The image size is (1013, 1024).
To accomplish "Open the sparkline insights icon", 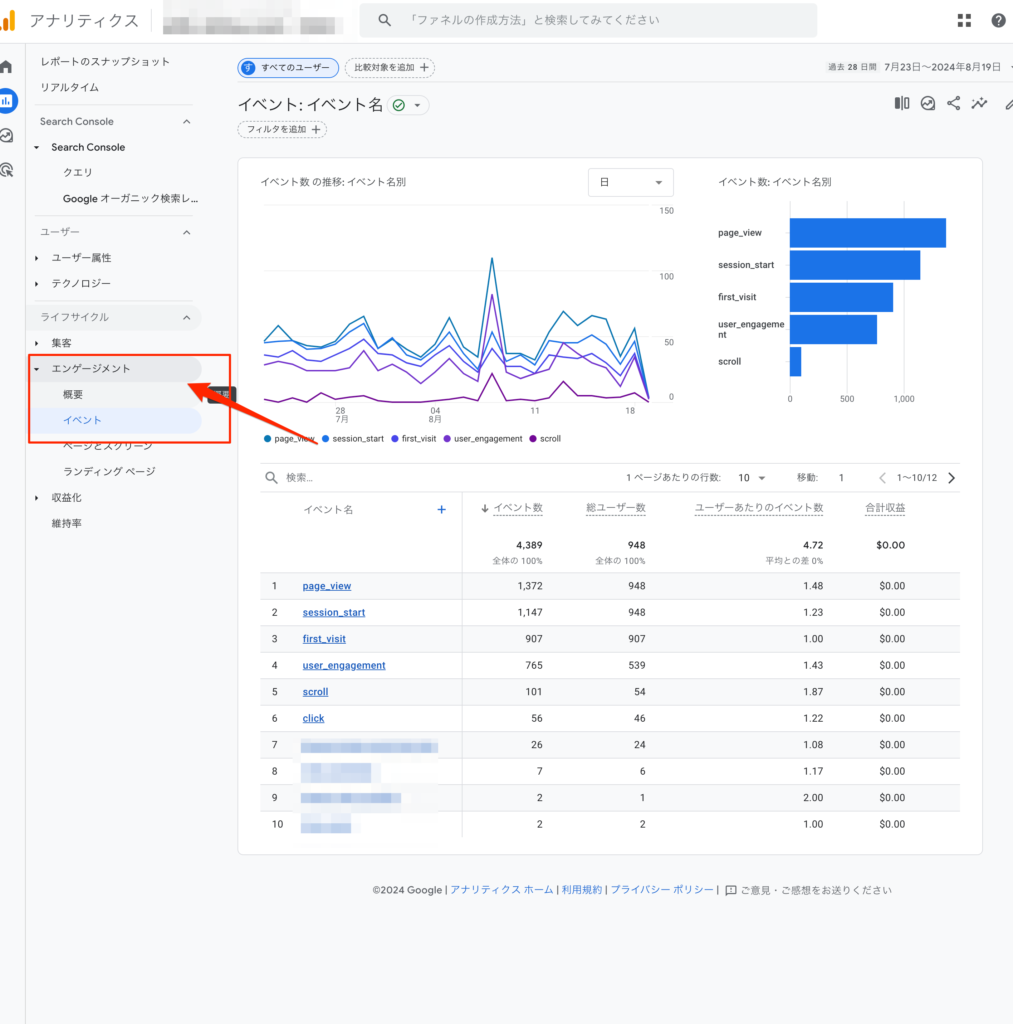I will coord(979,103).
